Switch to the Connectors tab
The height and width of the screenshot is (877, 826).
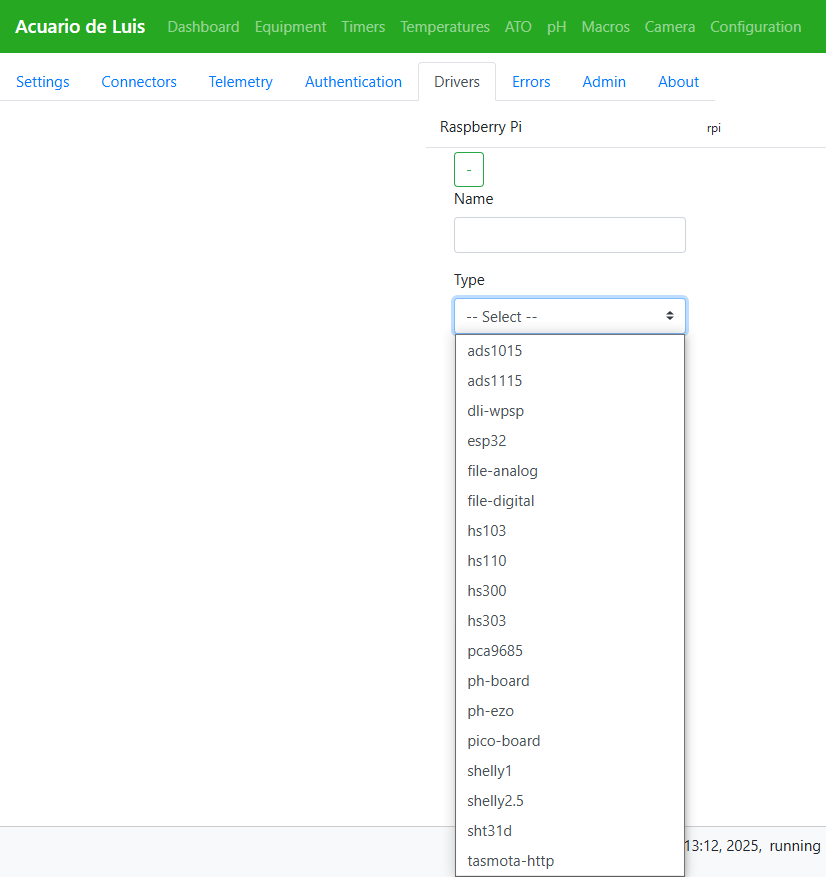[139, 82]
